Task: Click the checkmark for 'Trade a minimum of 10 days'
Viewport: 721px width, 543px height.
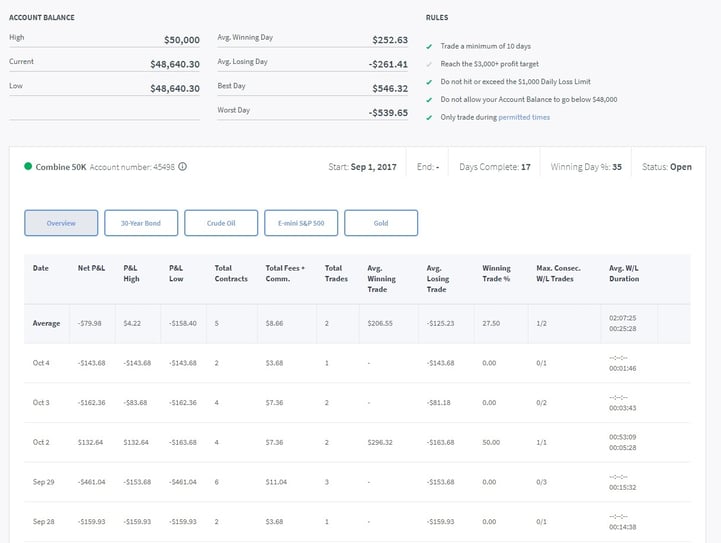Action: [x=429, y=47]
